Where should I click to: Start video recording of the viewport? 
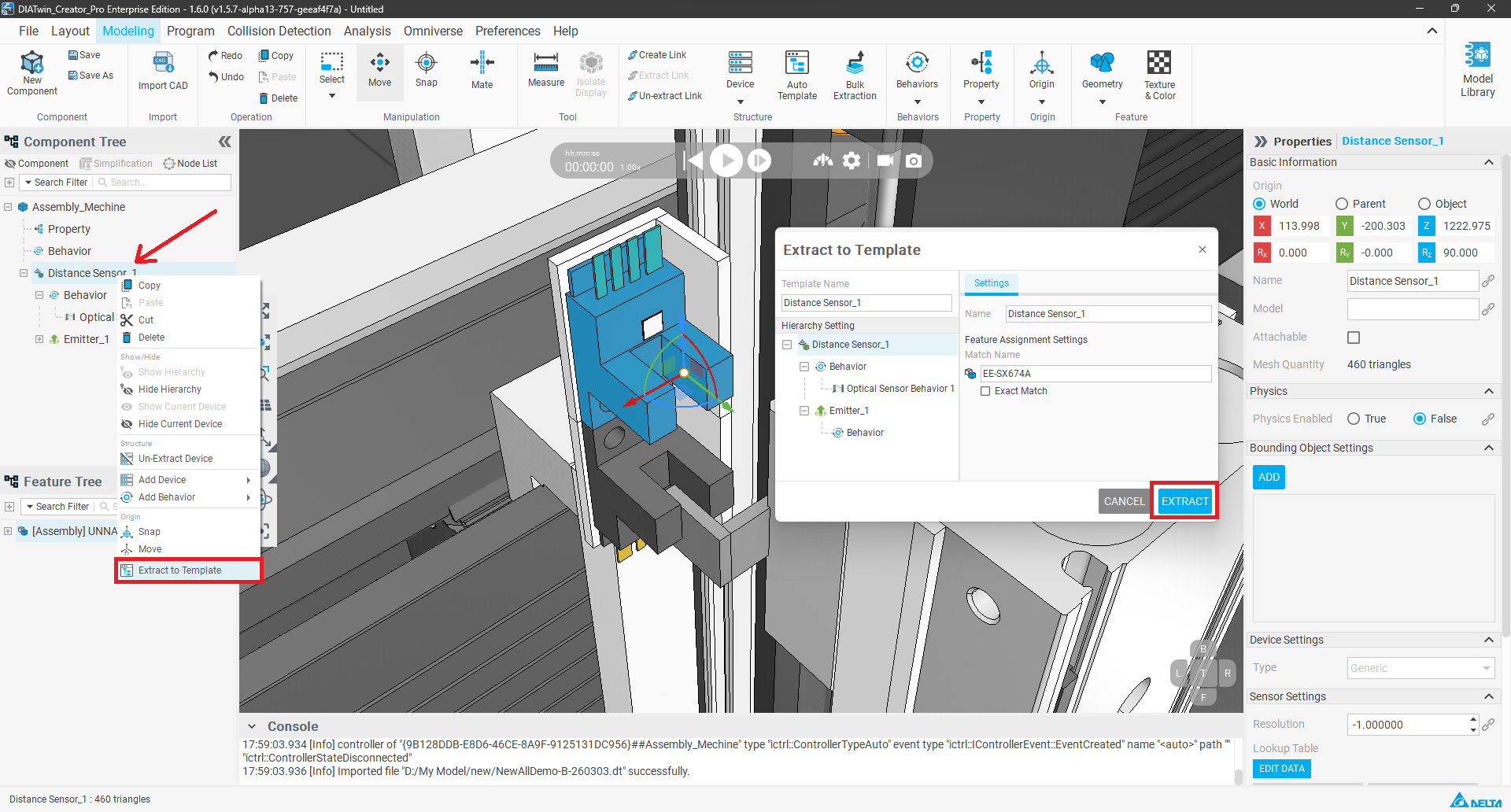(885, 161)
